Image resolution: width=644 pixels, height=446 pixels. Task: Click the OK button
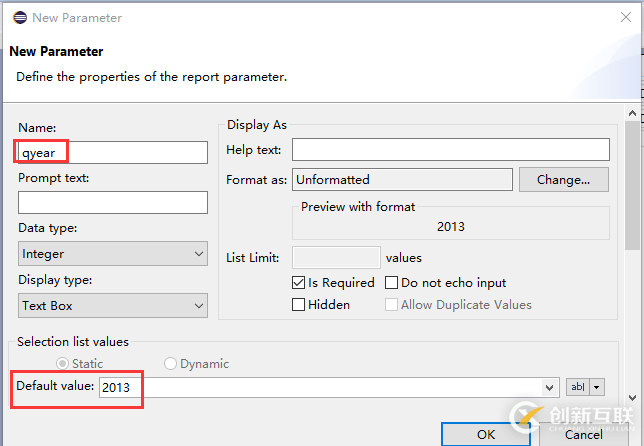486,434
